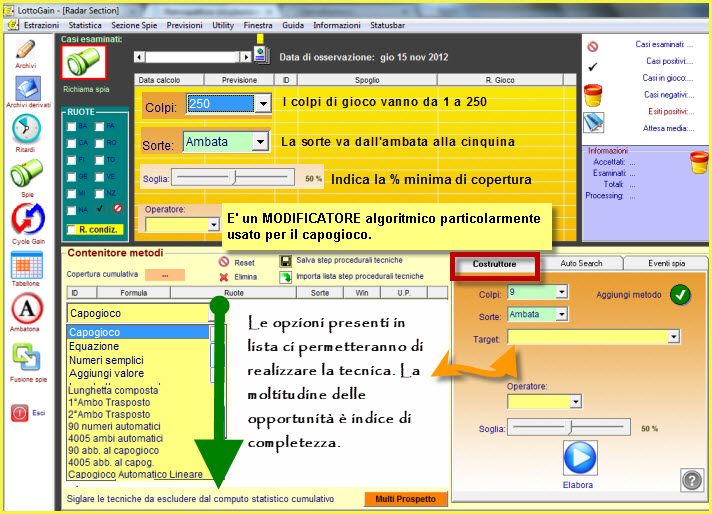Open the Tabellone grid icon
The width and height of the screenshot is (712, 514).
click(27, 265)
